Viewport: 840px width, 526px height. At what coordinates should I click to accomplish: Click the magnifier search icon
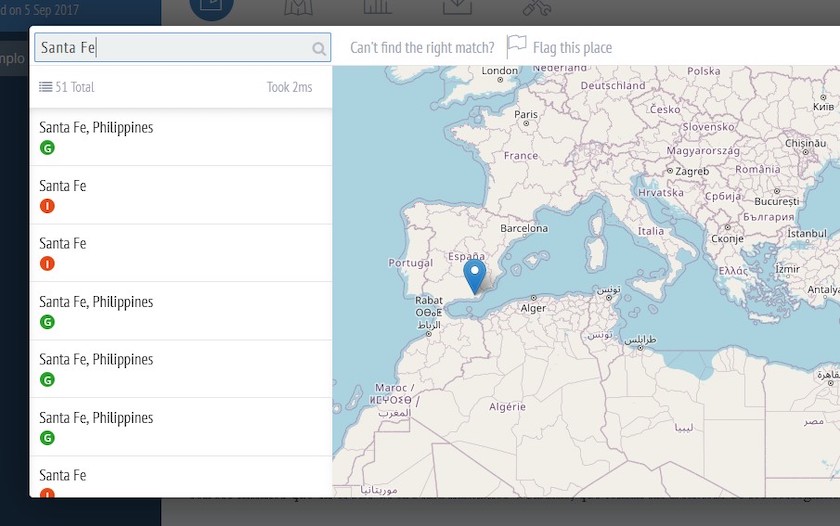319,48
